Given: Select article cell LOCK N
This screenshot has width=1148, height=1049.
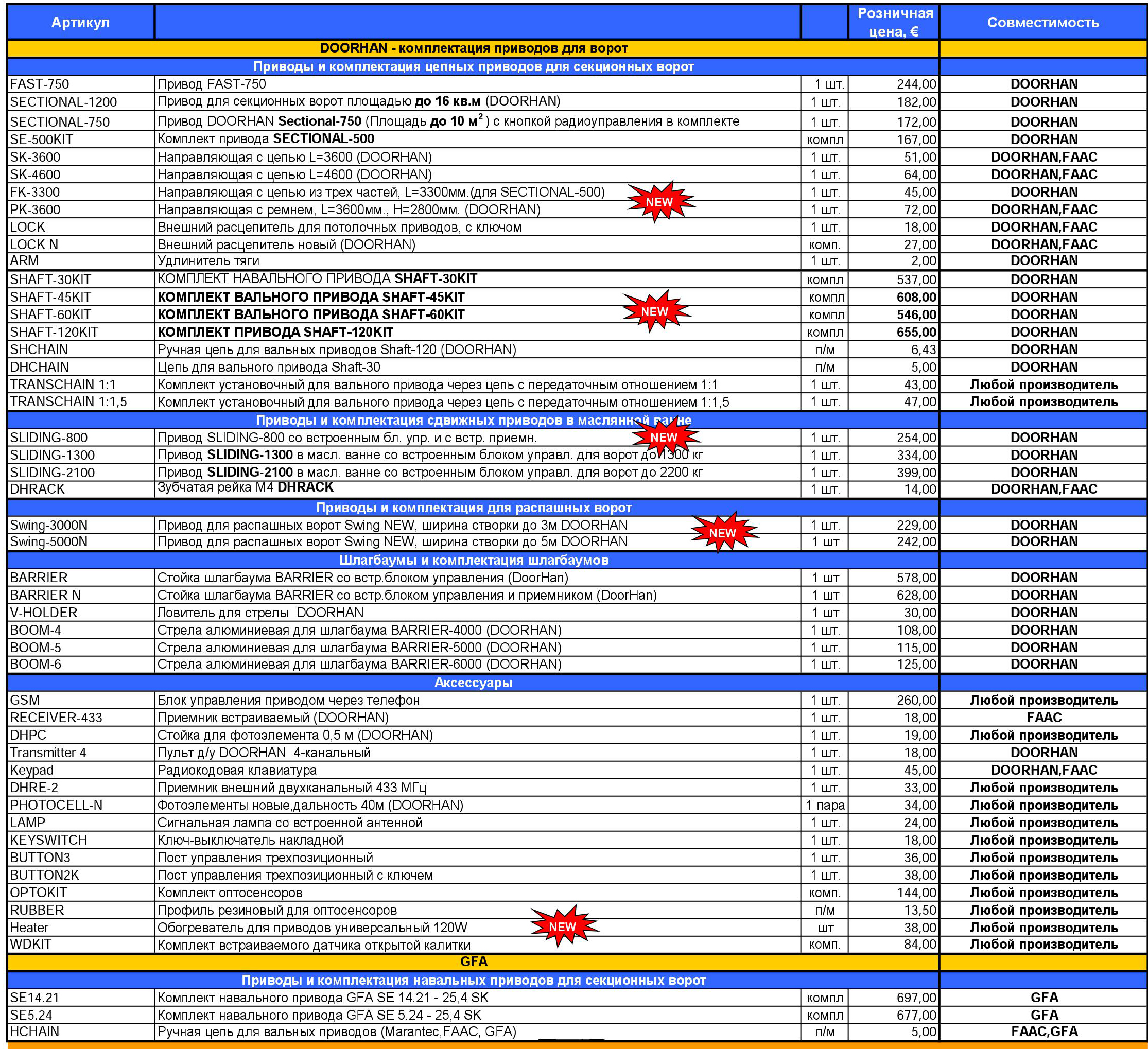Looking at the screenshot, I should point(80,245).
